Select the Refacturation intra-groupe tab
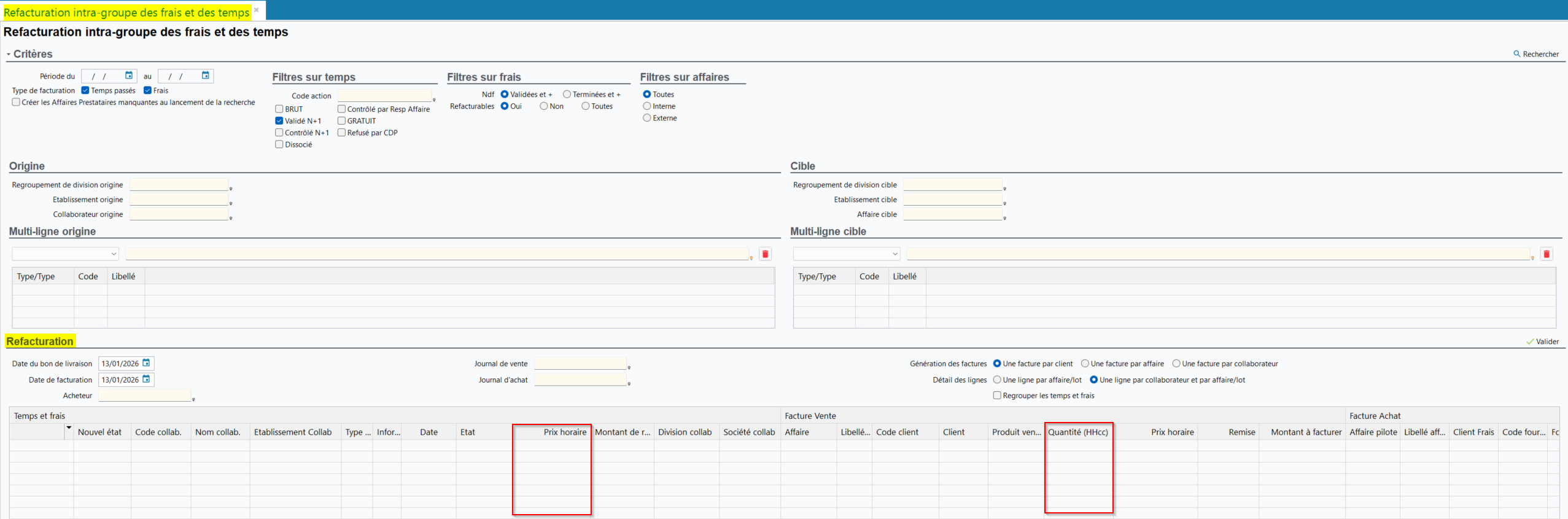This screenshot has height=519, width=1568. pos(126,12)
